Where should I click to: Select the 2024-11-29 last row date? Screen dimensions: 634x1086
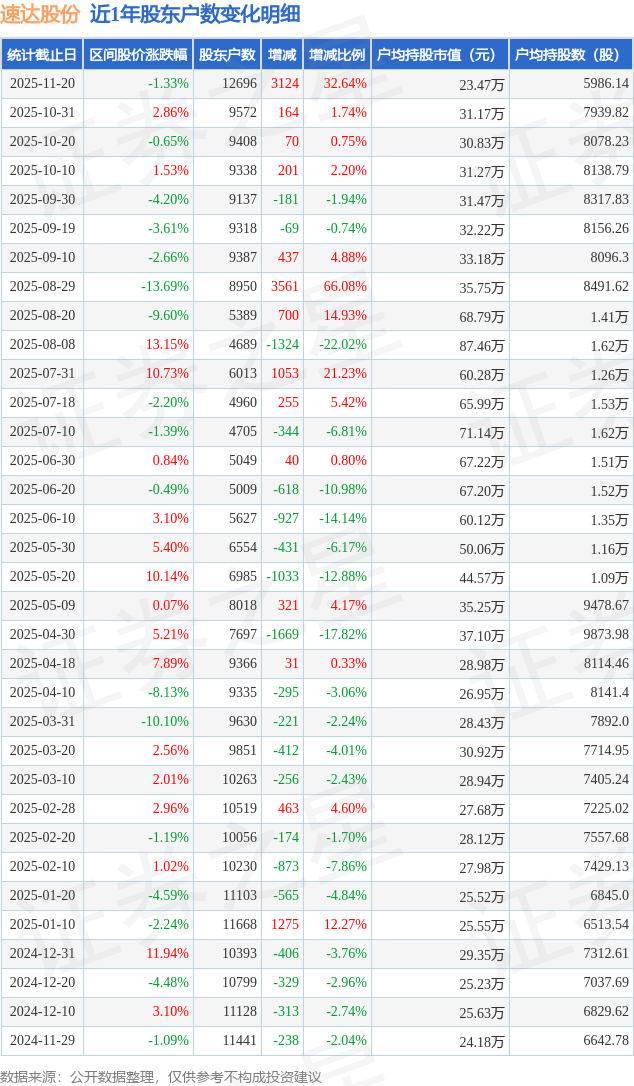42,1041
